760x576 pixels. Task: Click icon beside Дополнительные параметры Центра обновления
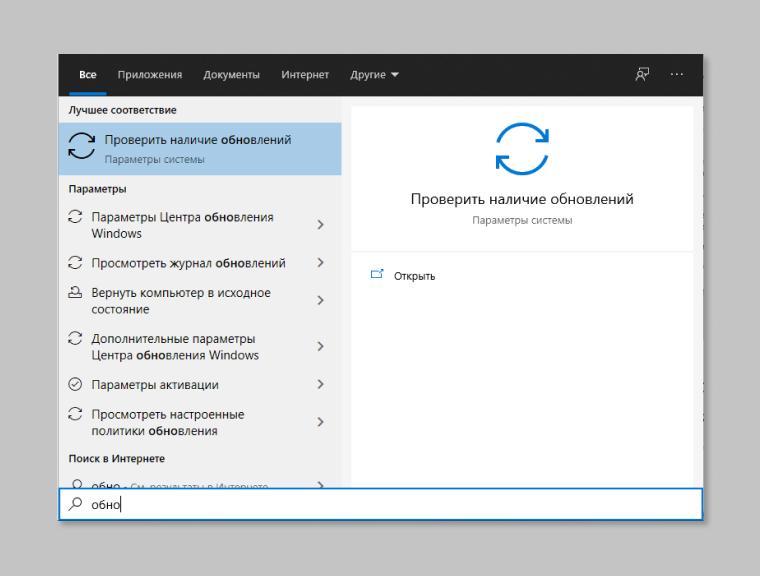(x=75, y=338)
